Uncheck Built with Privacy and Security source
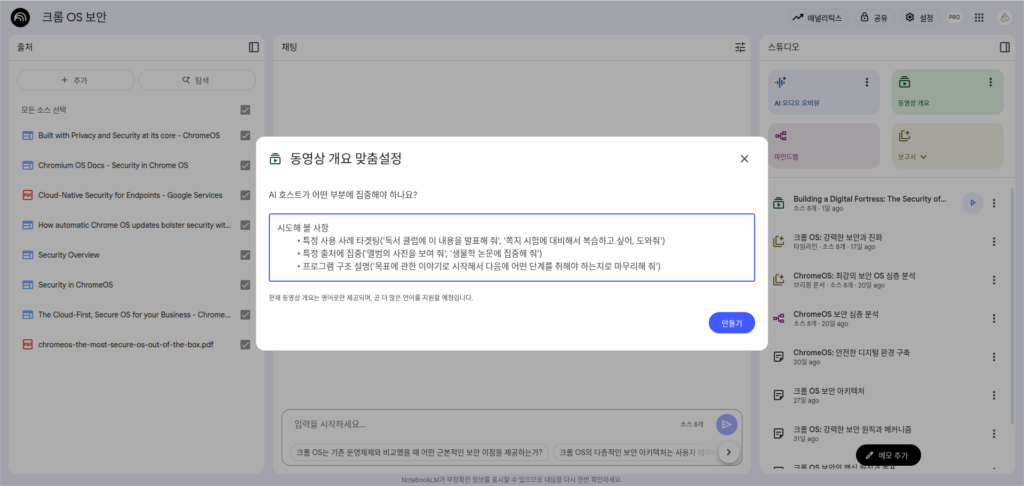This screenshot has height=486, width=1024. coord(245,135)
